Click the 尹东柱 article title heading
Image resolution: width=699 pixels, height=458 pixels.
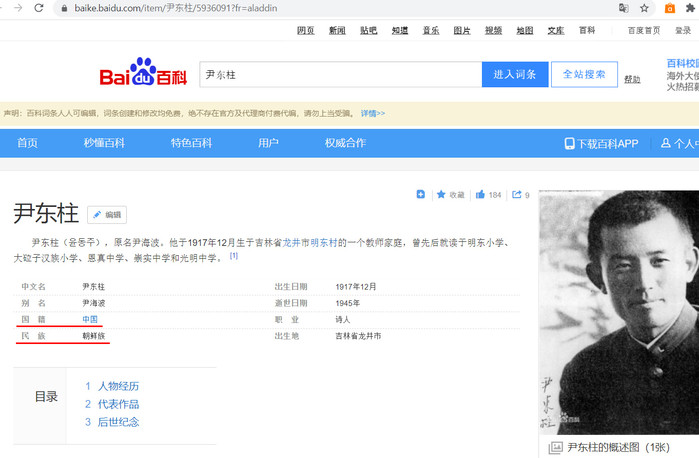tap(46, 213)
